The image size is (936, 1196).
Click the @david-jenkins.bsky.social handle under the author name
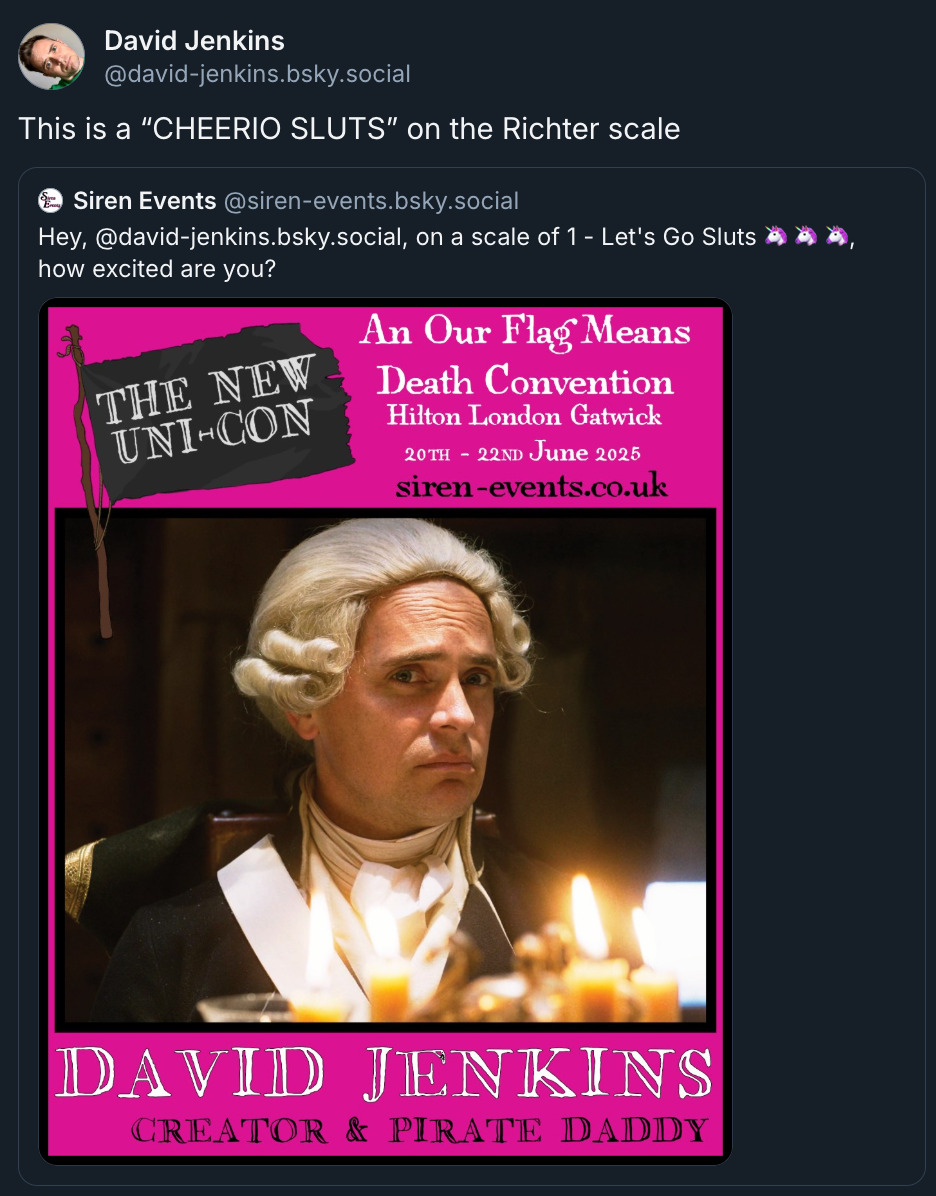pyautogui.click(x=257, y=74)
